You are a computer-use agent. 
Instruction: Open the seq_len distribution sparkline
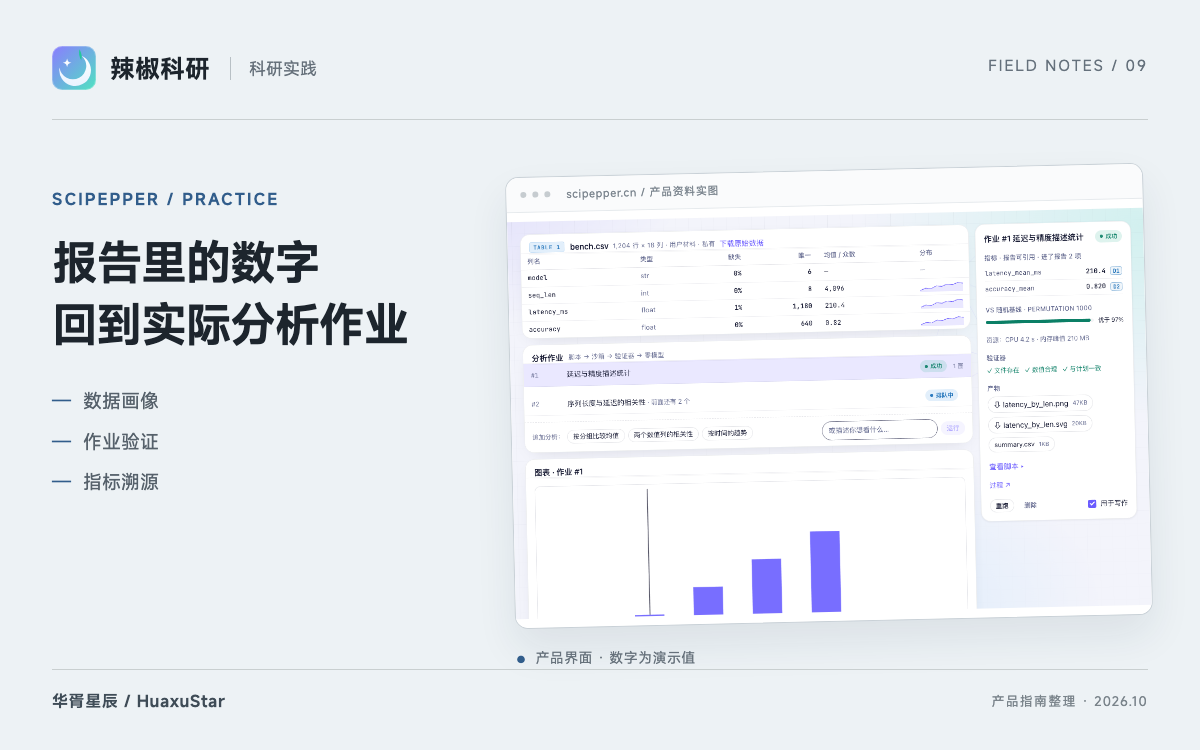pyautogui.click(x=941, y=288)
